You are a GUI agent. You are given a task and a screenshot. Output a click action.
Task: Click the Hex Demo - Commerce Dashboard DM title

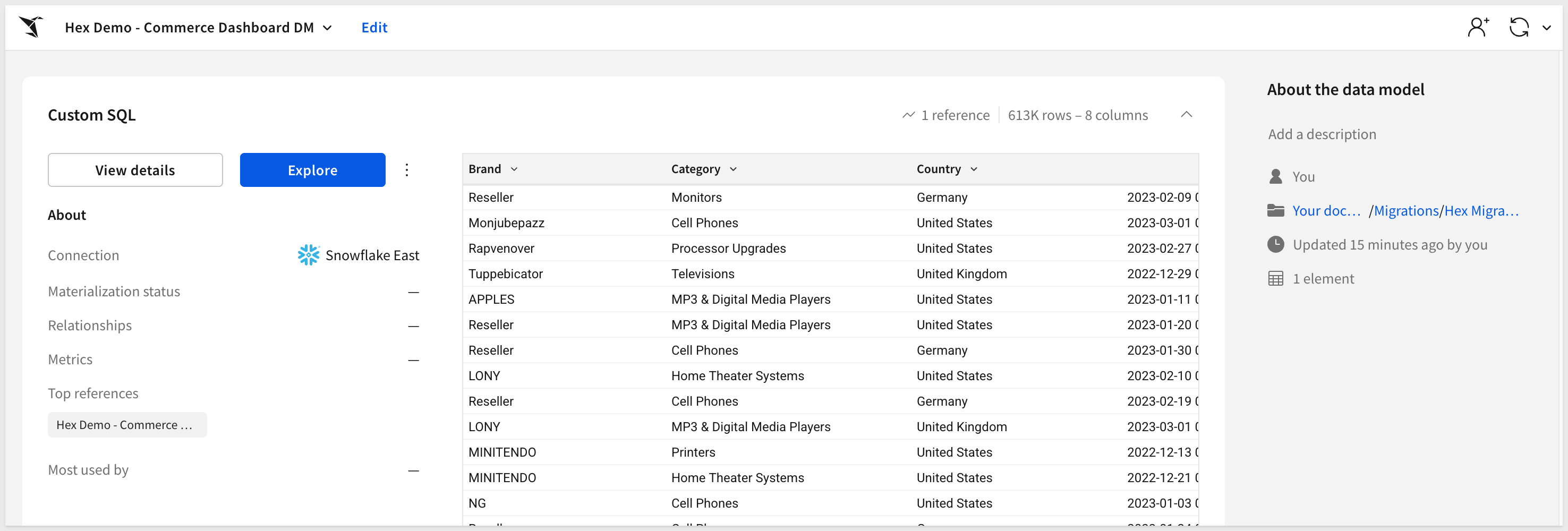(189, 28)
